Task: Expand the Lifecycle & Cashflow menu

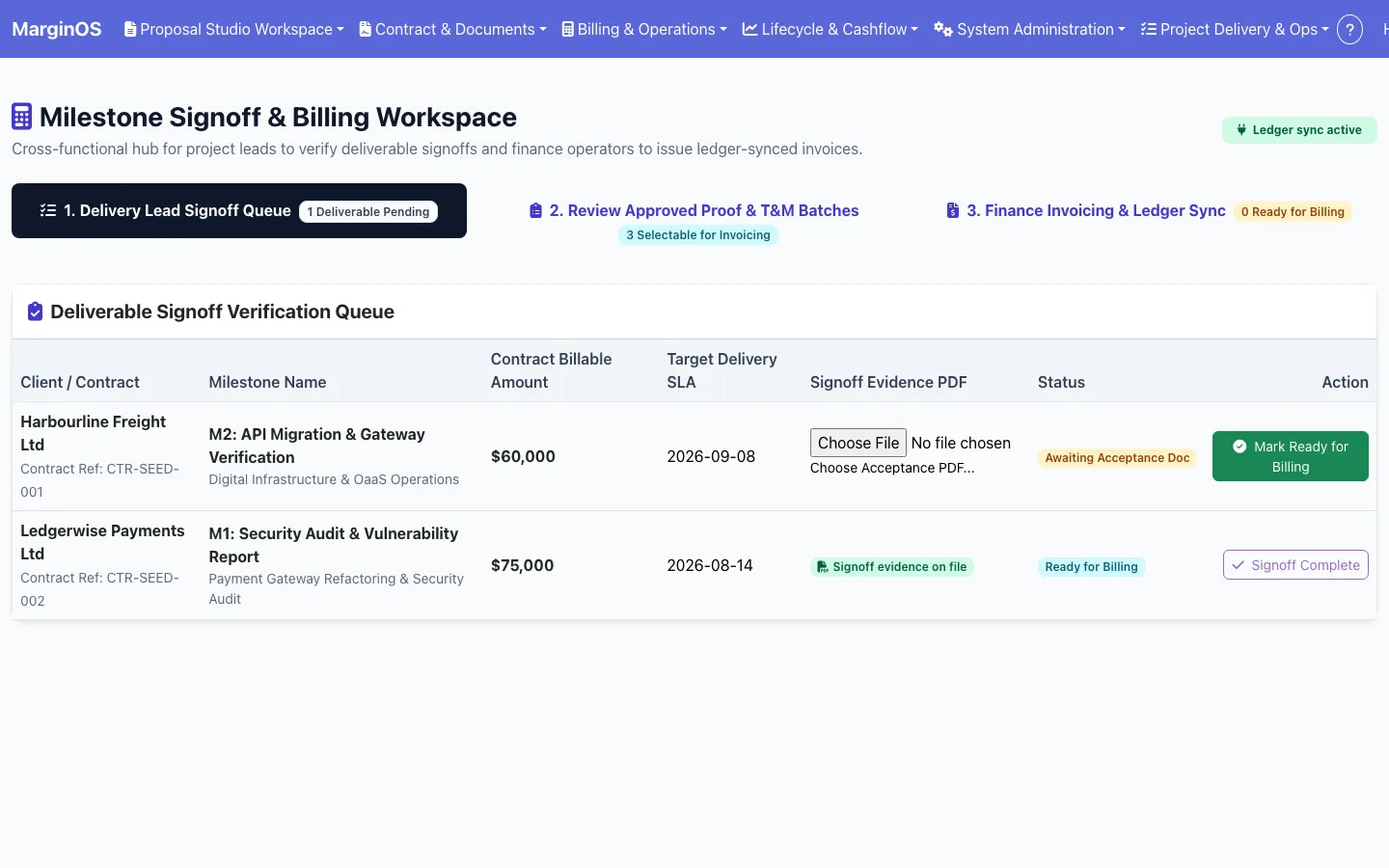Action: pyautogui.click(x=831, y=29)
